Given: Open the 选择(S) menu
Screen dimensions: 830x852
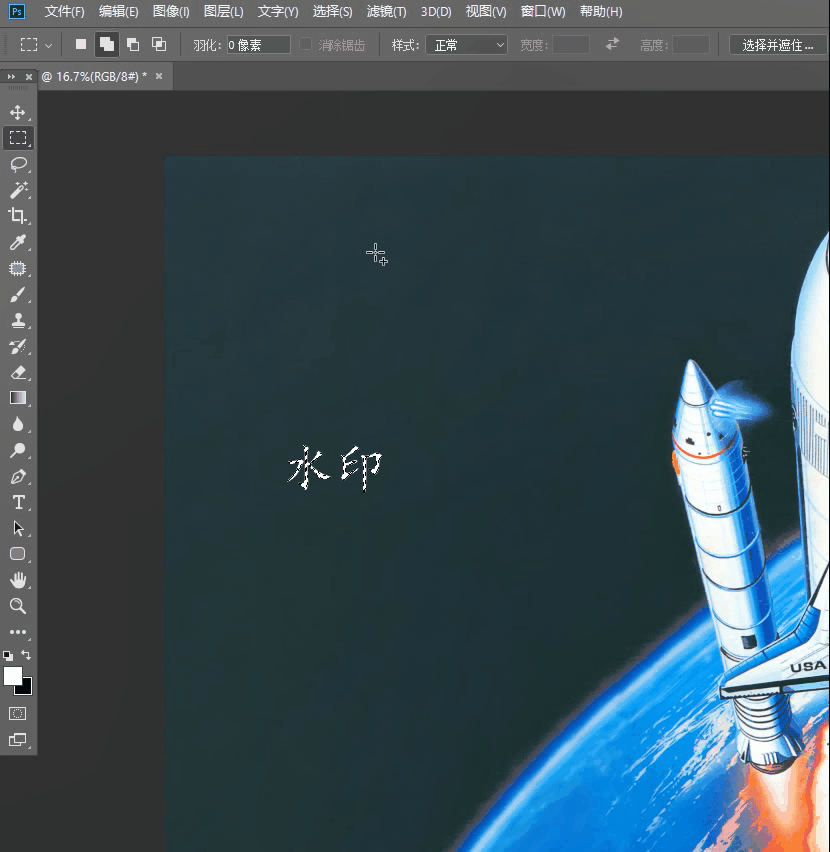Looking at the screenshot, I should [332, 11].
